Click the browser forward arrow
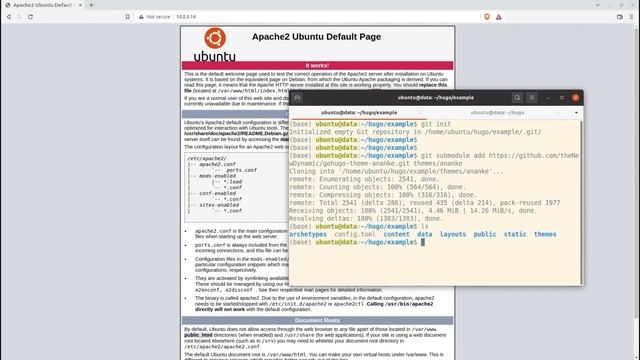Viewport: 640px width, 360px height. point(19,17)
